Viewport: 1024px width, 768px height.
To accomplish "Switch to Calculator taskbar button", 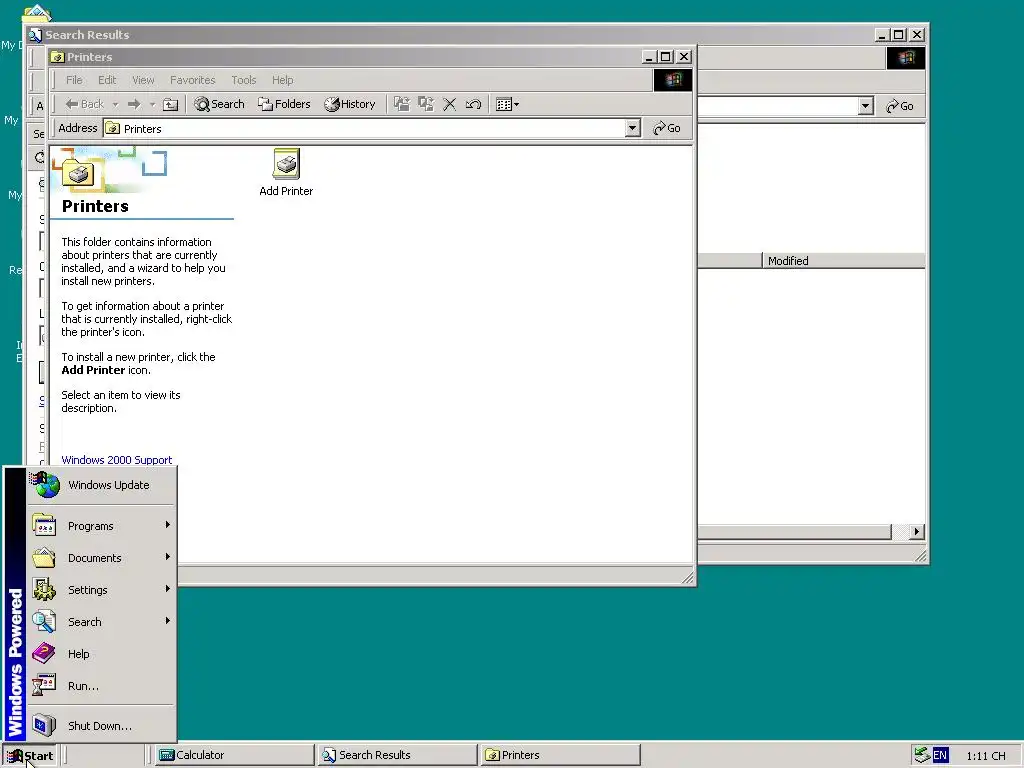I will (233, 755).
